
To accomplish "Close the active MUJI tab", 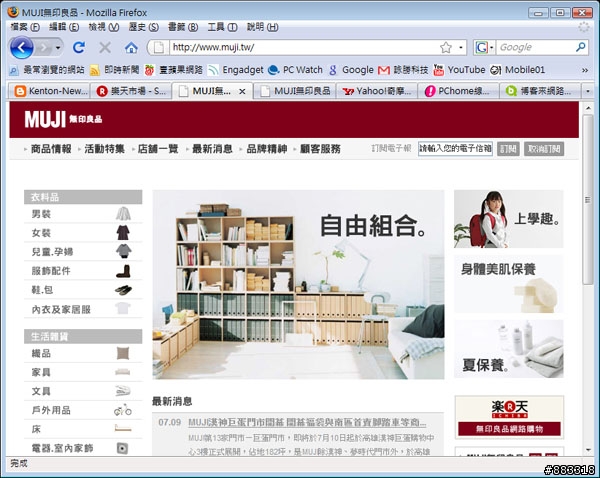I will (242, 91).
